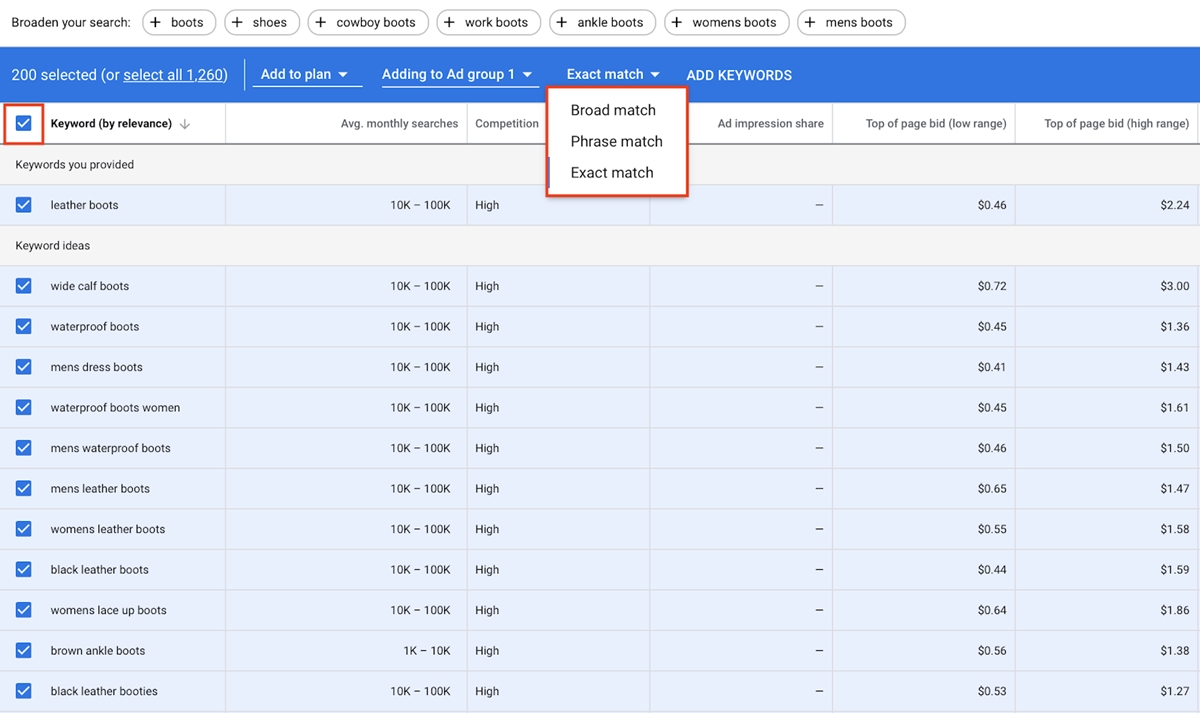
Task: Click the brown ankle boots keyword text
Action: click(98, 651)
